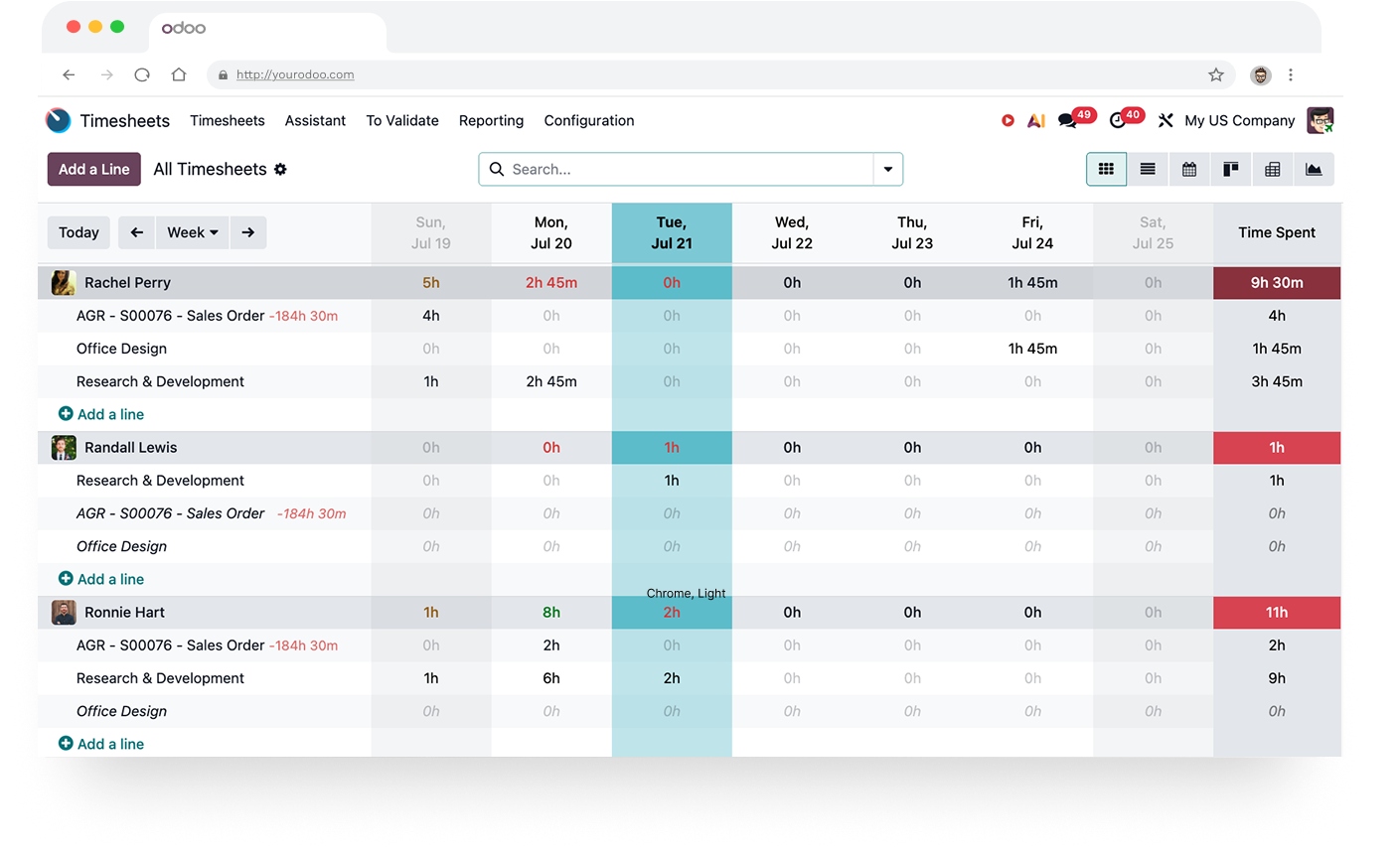The height and width of the screenshot is (859, 1400).
Task: Open the pivot table view icon
Action: (1273, 169)
